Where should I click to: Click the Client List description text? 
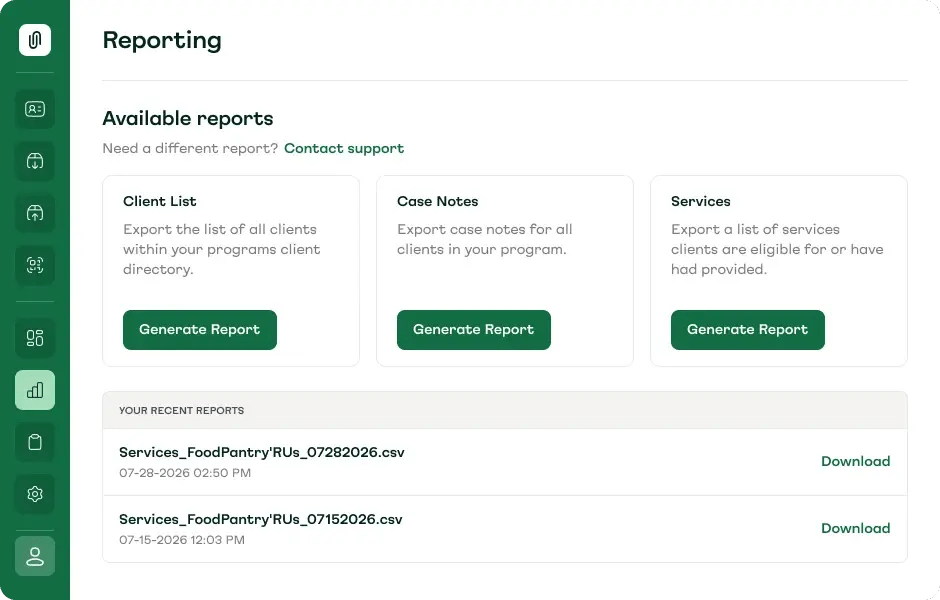point(221,249)
